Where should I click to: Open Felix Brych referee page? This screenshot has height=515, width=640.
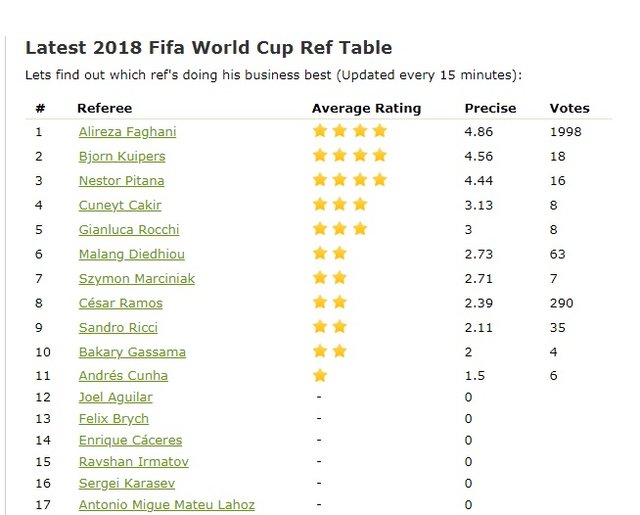click(114, 419)
